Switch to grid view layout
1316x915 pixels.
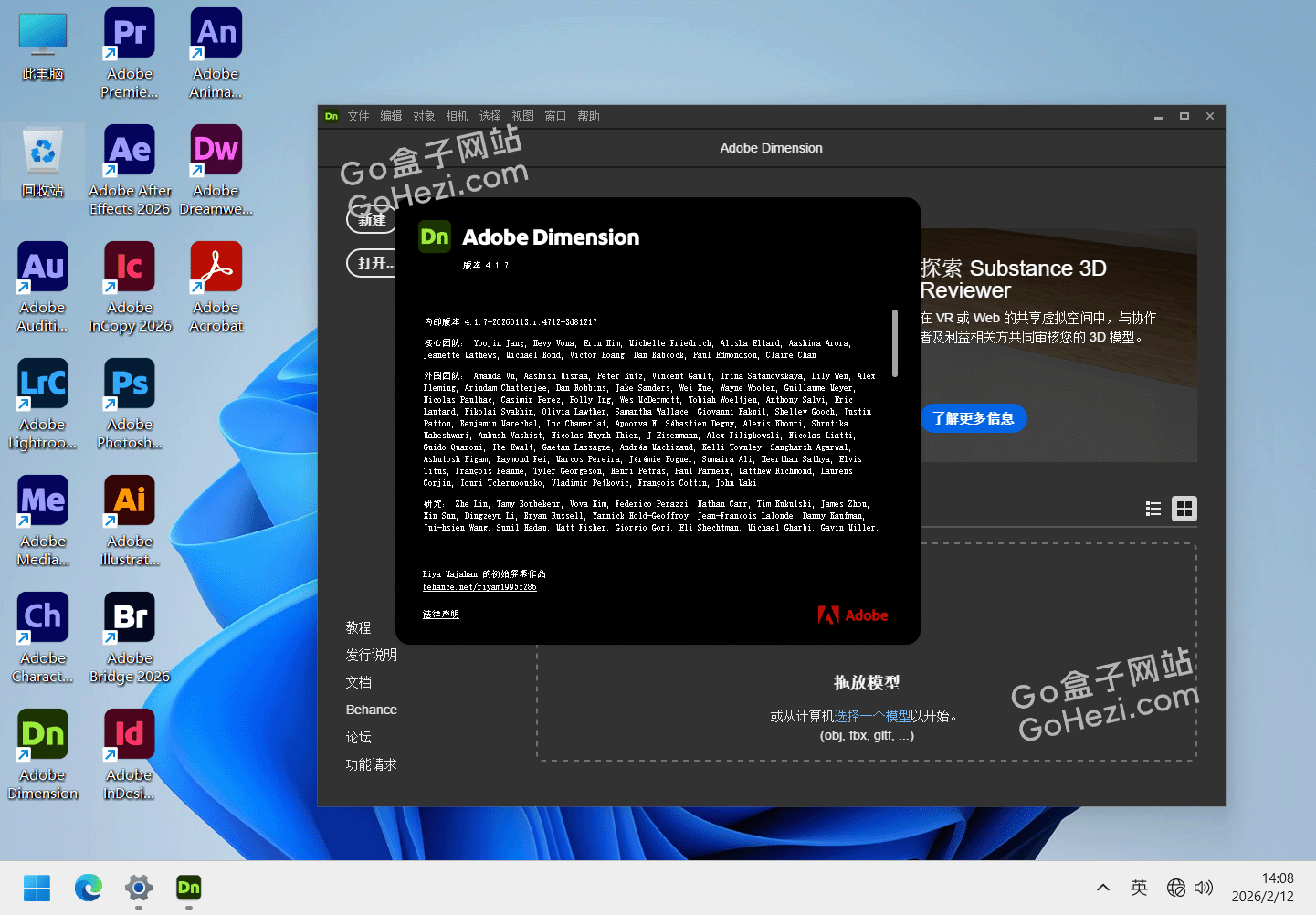pos(1184,509)
